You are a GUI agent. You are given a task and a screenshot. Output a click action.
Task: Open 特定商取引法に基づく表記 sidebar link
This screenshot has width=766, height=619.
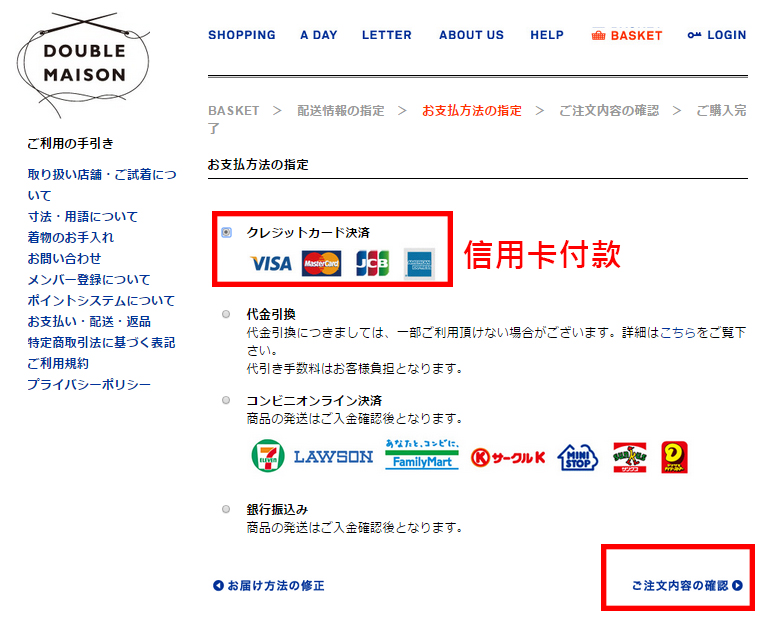(101, 342)
